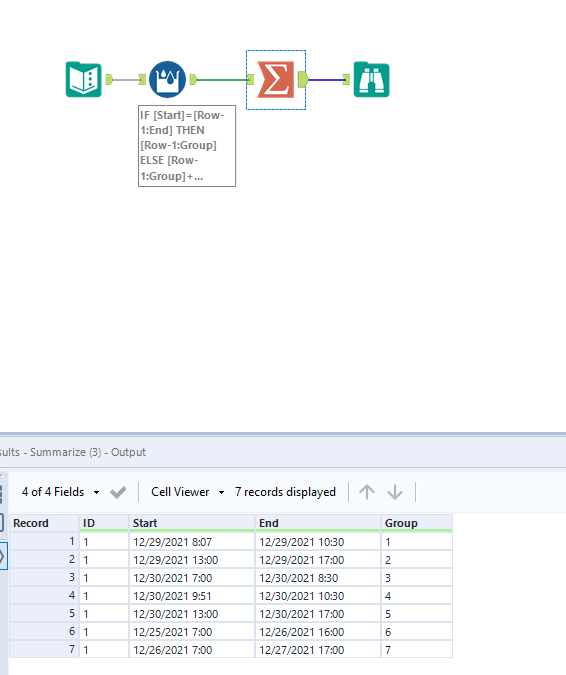The height and width of the screenshot is (675, 566).
Task: Select cell with End 12/29/2021 10:30
Action: [318, 542]
